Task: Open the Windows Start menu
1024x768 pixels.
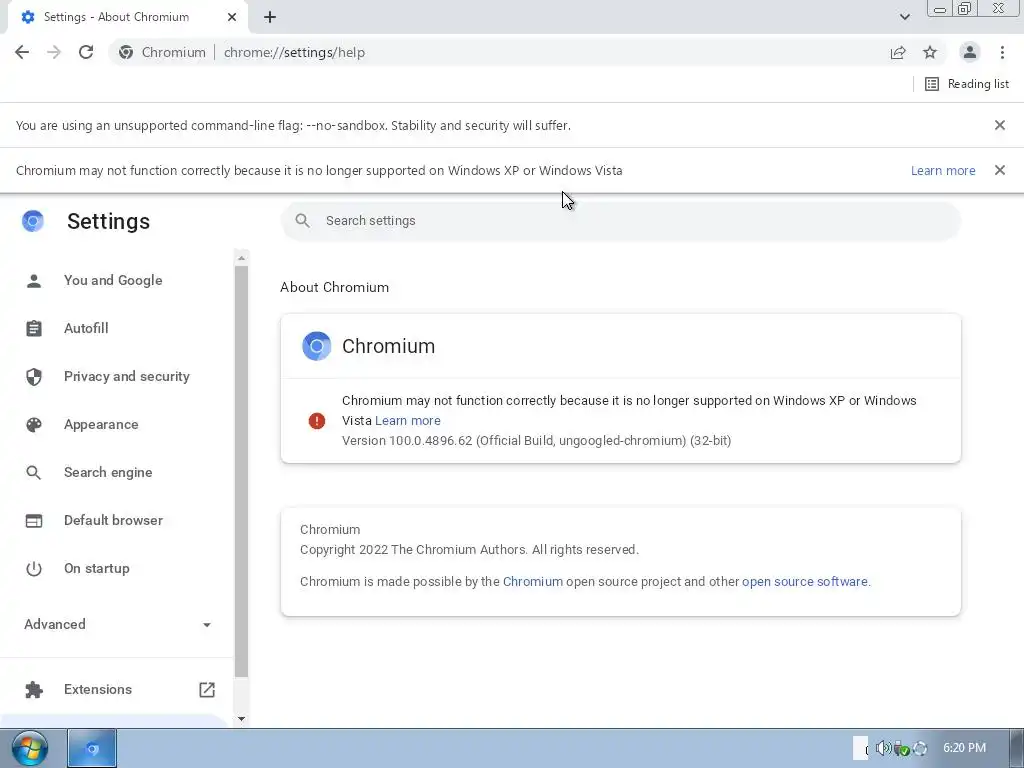Action: click(x=29, y=748)
